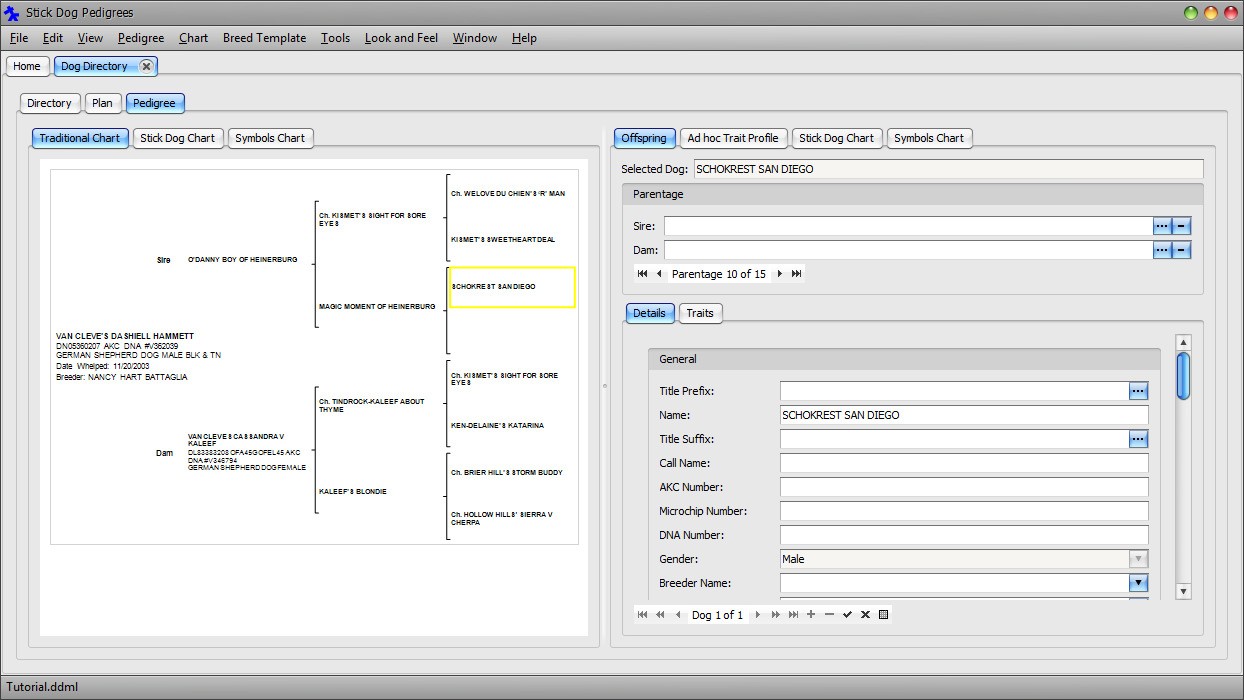Screen dimensions: 1244x700
Task: Go to next parentage record
Action: click(780, 274)
